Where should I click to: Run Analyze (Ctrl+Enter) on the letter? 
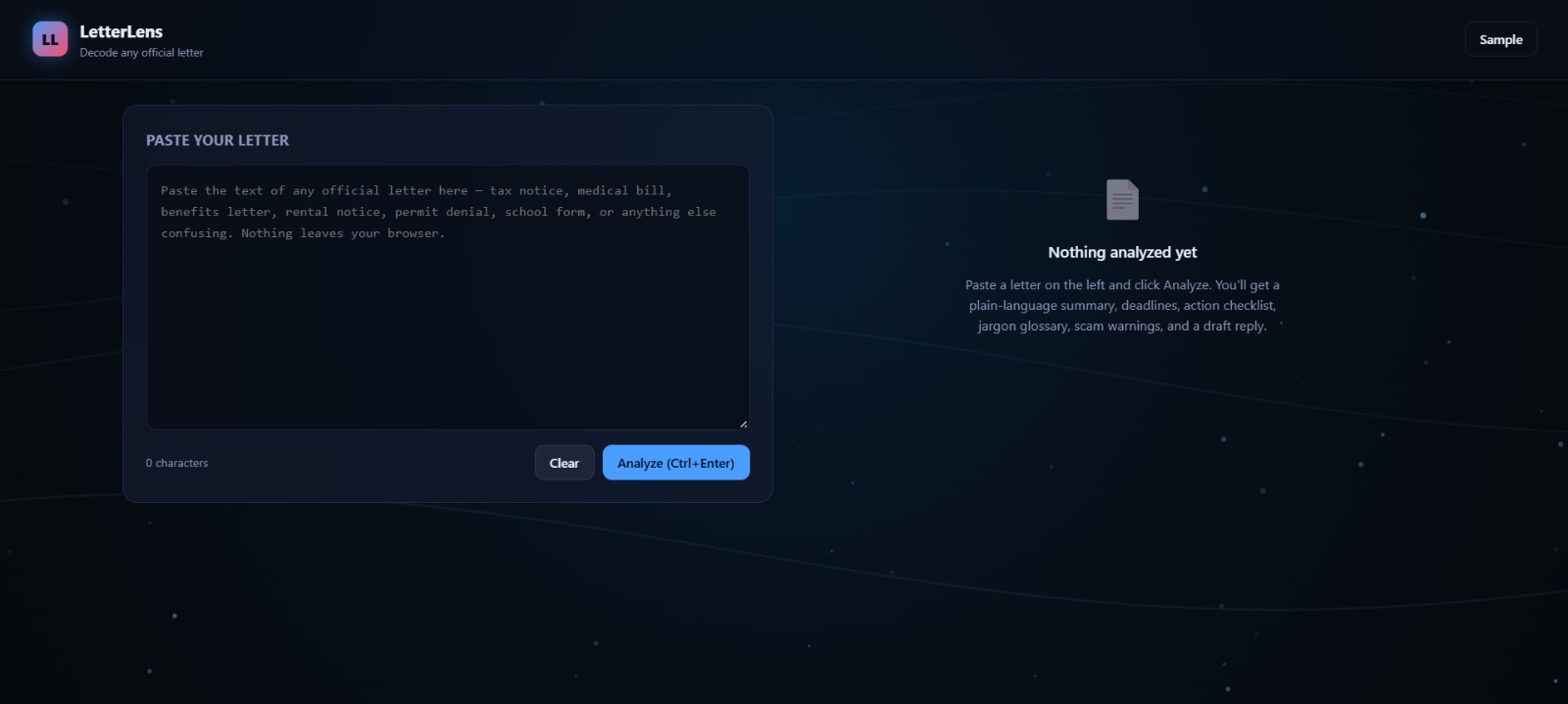point(675,463)
